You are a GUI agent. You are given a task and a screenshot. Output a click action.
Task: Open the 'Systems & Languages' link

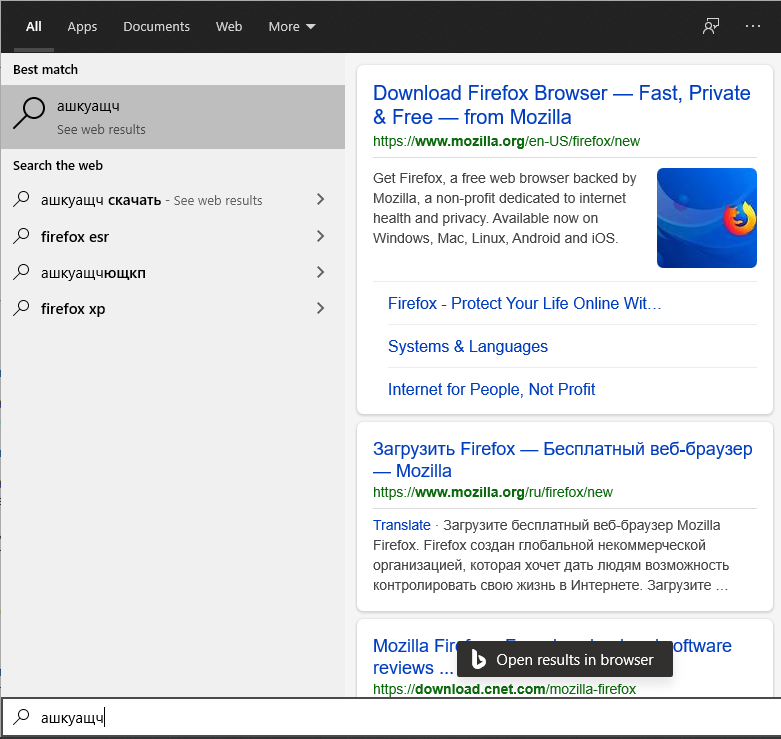468,346
